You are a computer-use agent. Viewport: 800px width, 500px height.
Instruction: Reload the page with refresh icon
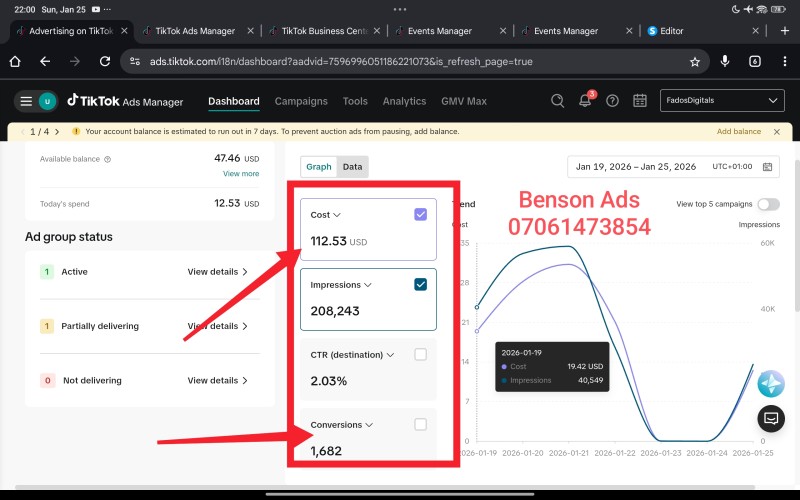[105, 62]
